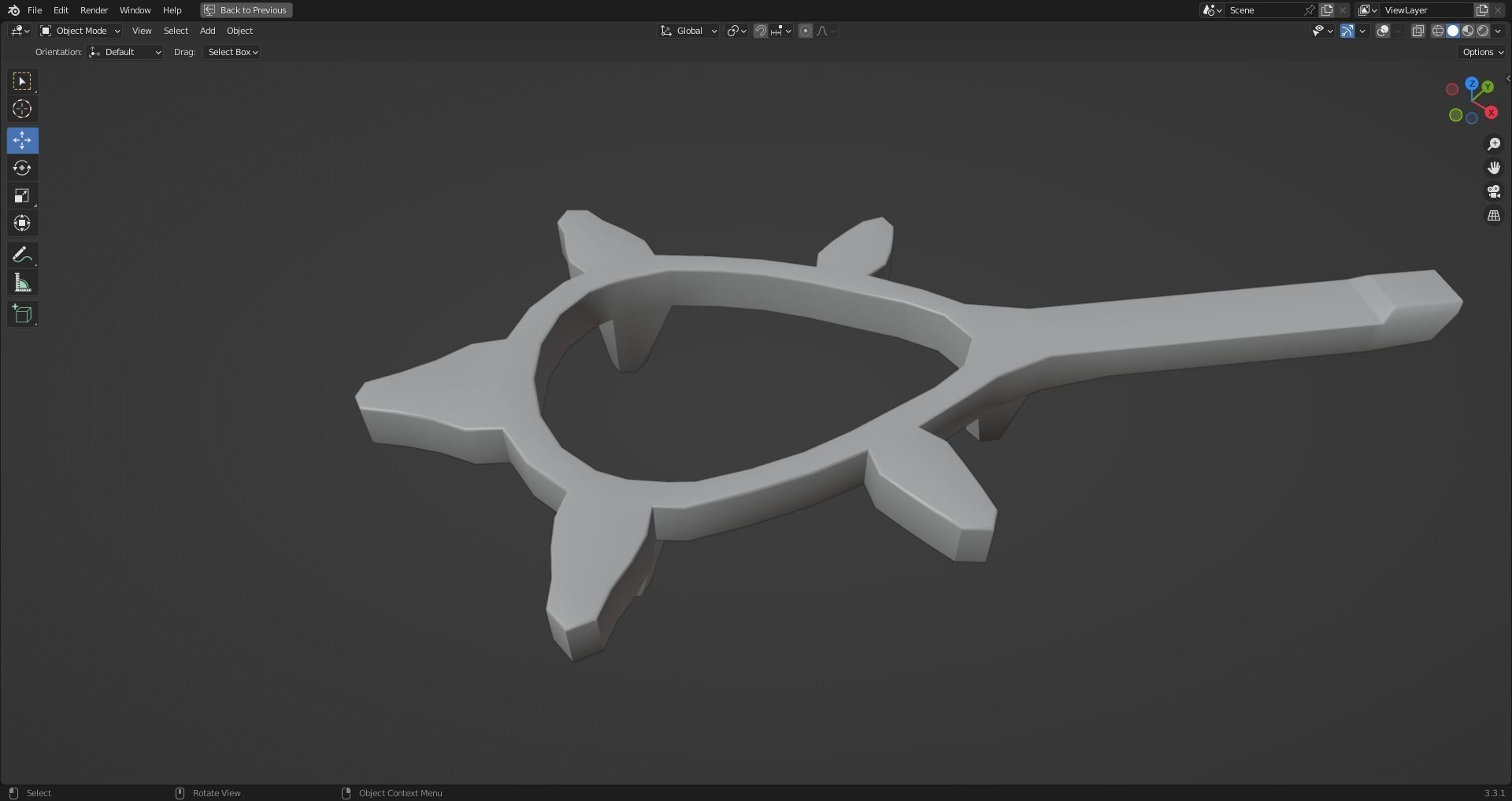Select the Scale tool

coord(22,195)
